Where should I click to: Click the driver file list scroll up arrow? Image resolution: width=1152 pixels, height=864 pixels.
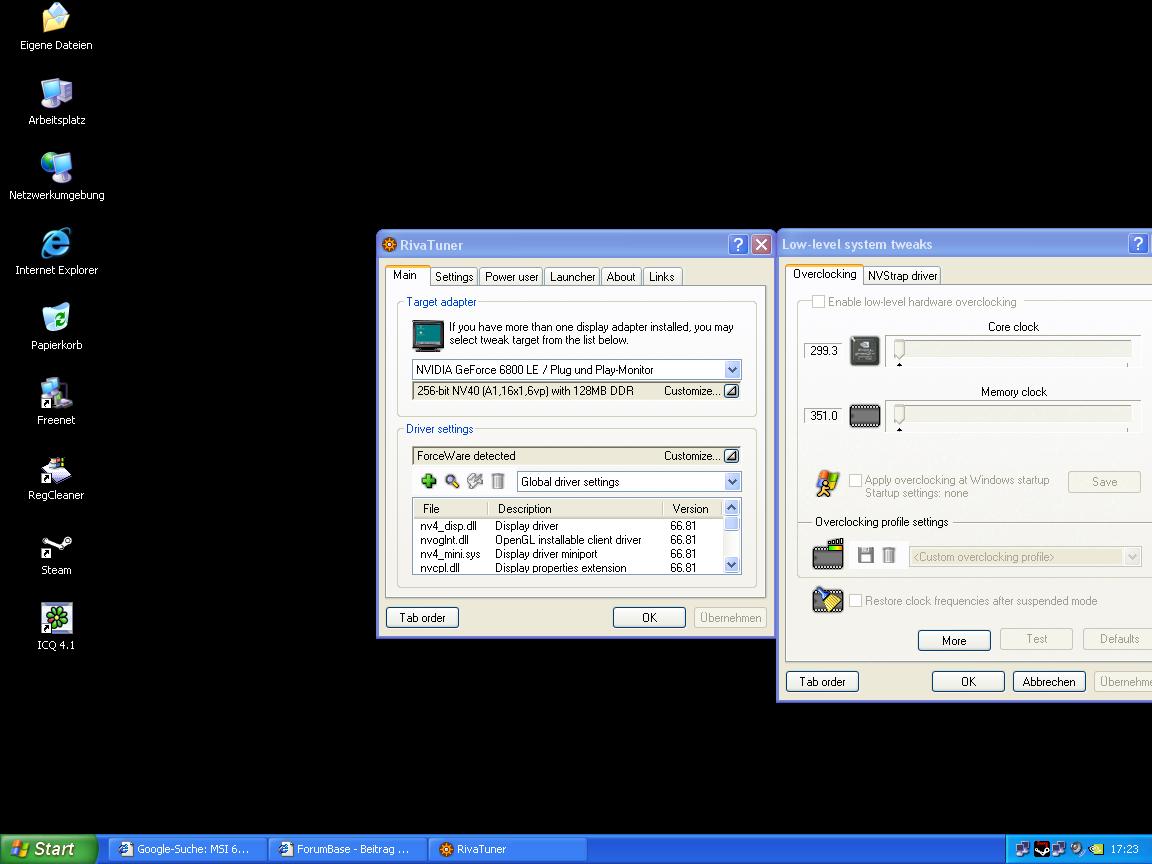(x=731, y=508)
